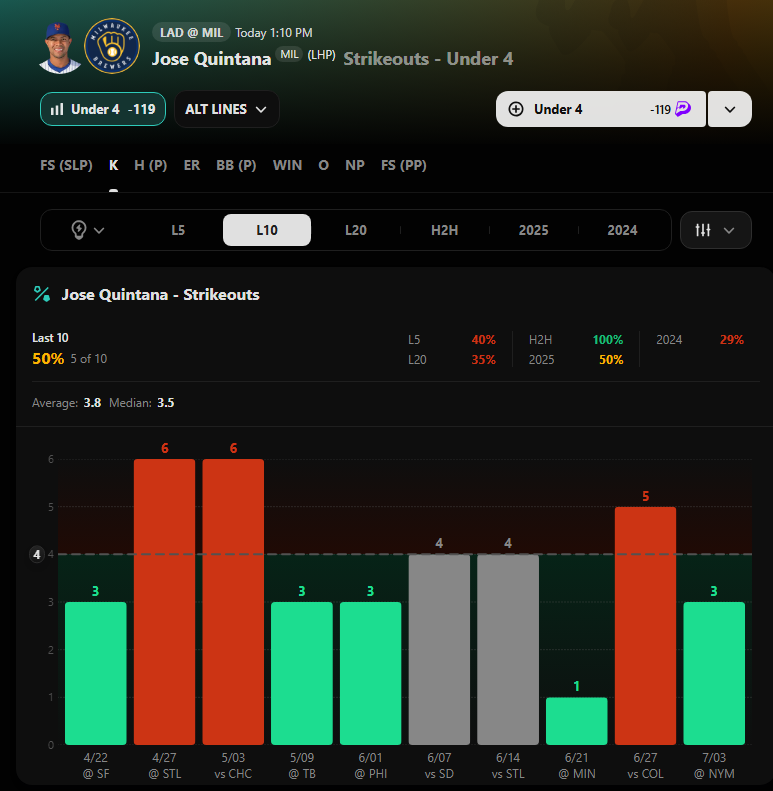773x791 pixels.
Task: Switch to the NP stat tab
Action: (355, 165)
